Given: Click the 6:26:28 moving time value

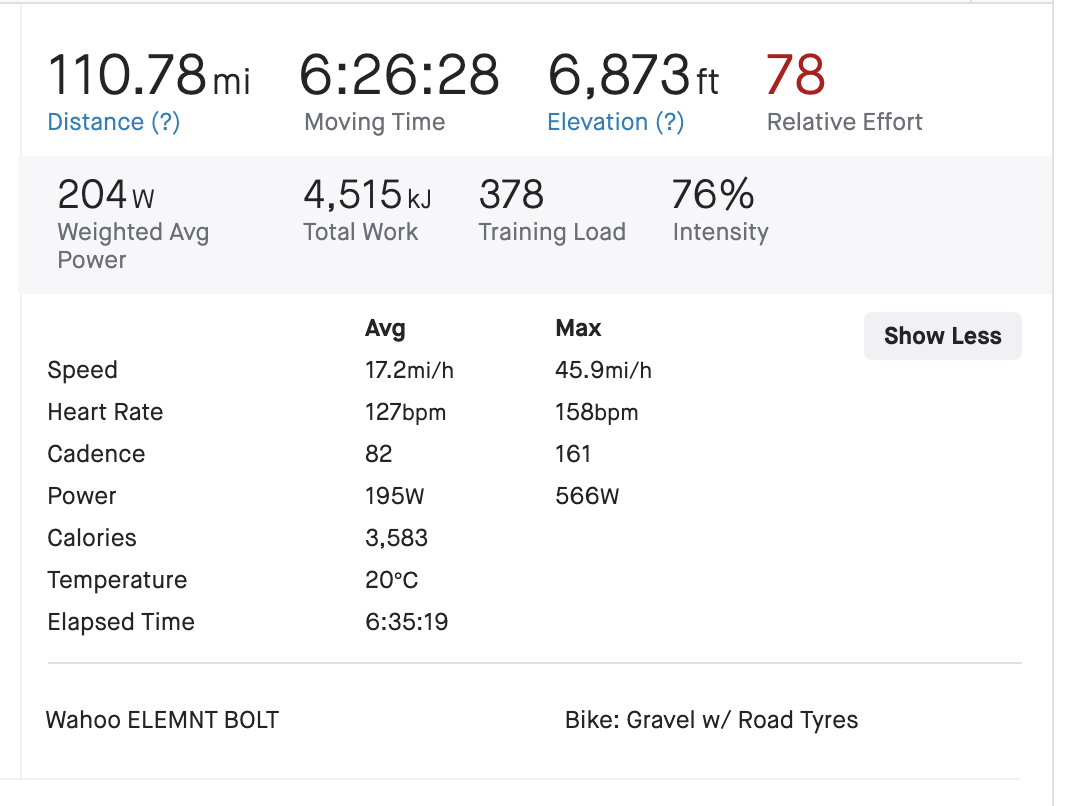Looking at the screenshot, I should [x=399, y=75].
